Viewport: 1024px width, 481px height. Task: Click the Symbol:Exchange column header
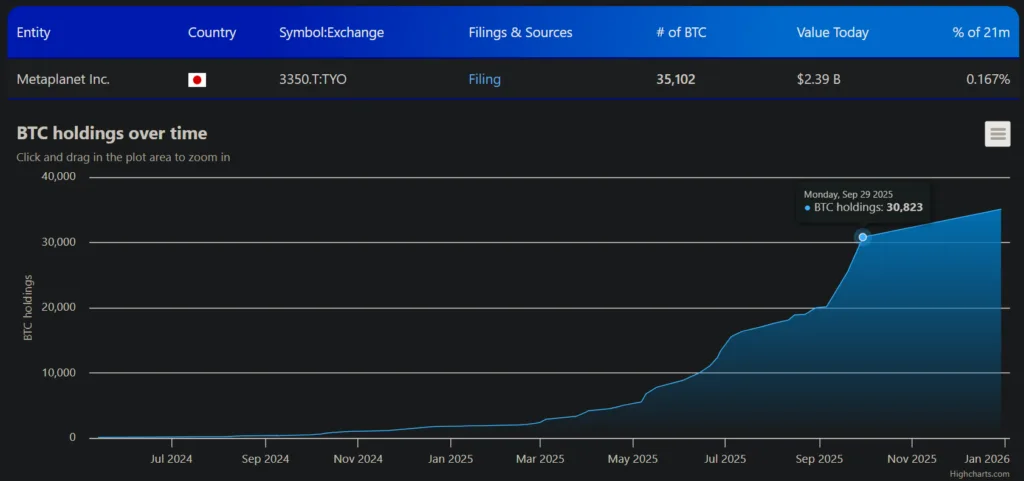331,33
